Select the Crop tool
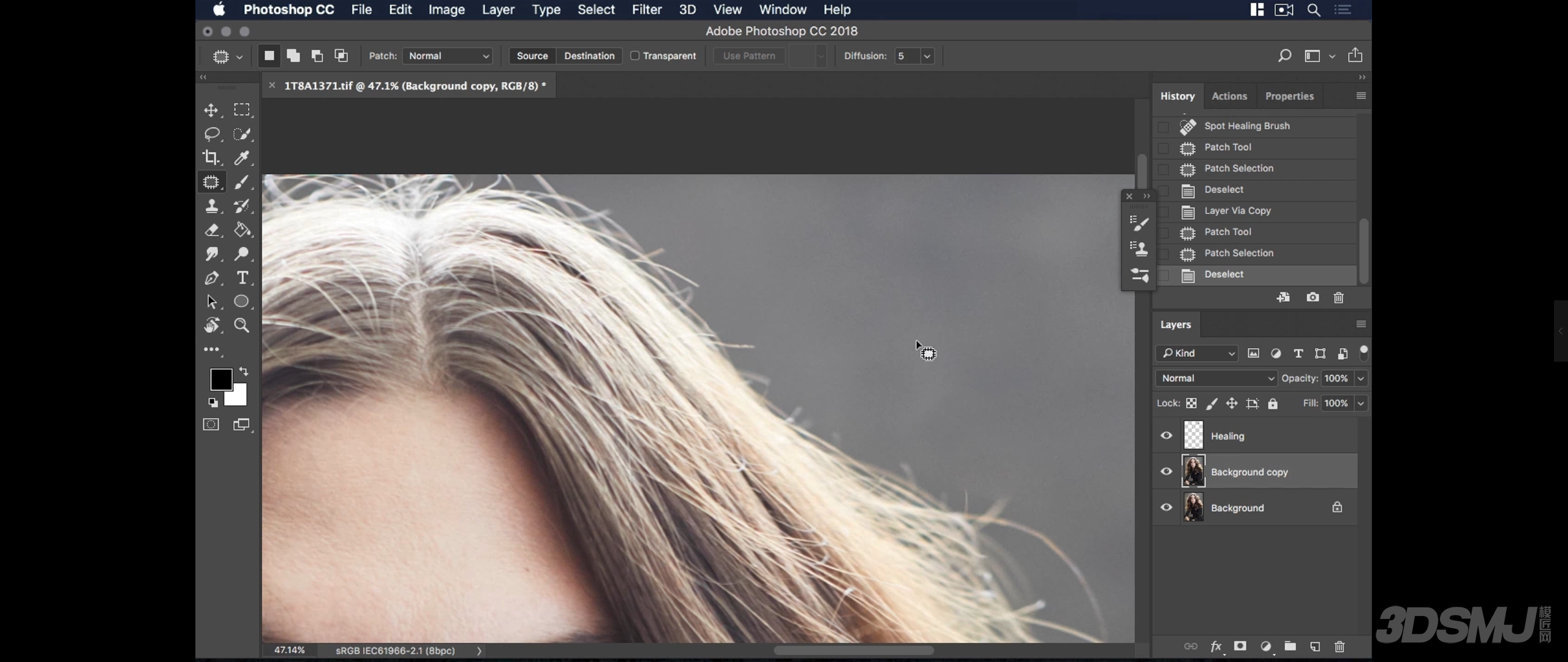The image size is (1568, 662). click(211, 158)
